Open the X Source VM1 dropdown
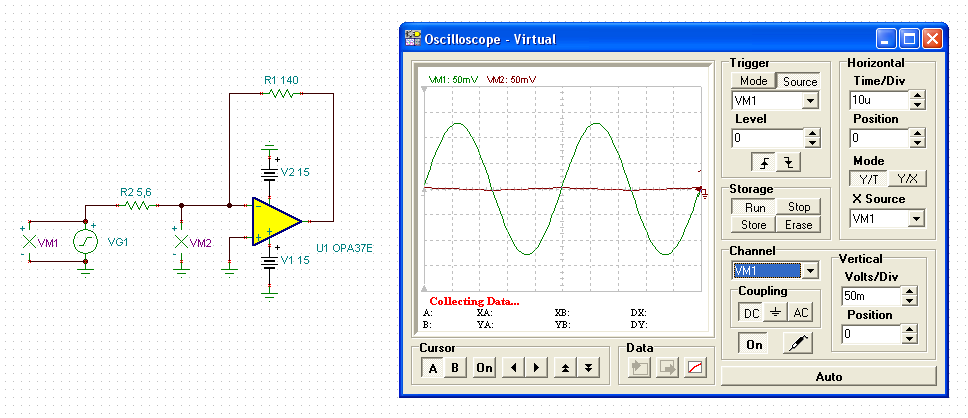The width and height of the screenshot is (968, 418). click(x=916, y=219)
